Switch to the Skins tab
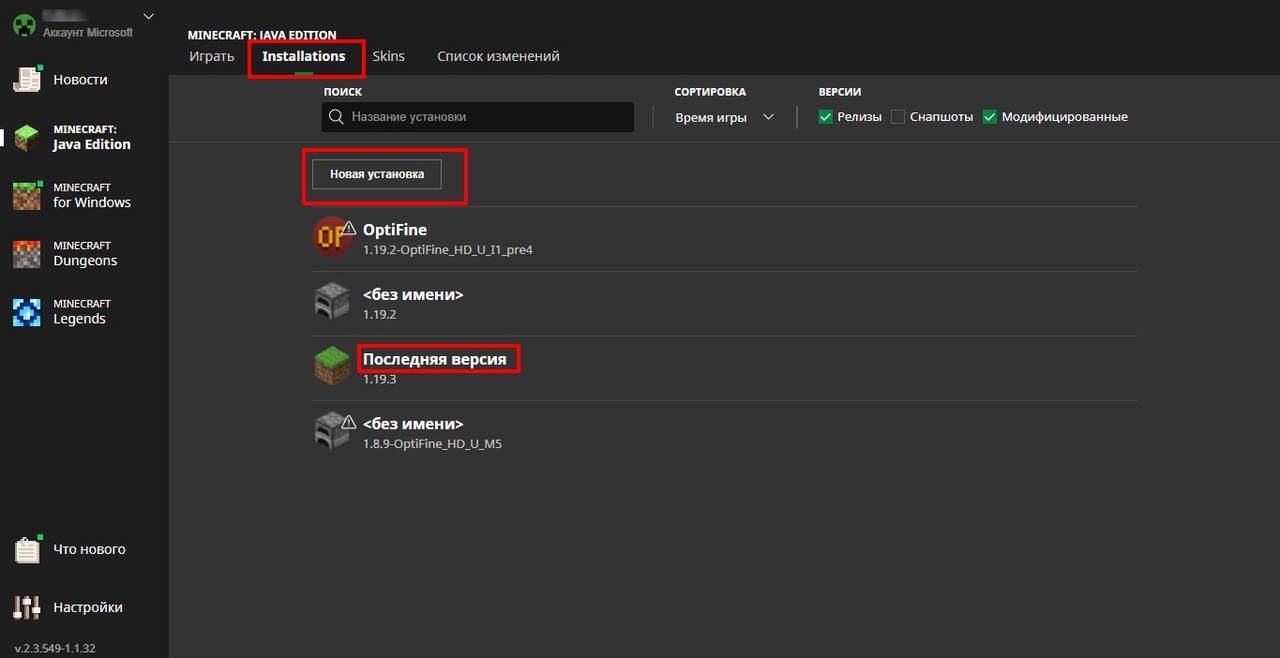 389,56
